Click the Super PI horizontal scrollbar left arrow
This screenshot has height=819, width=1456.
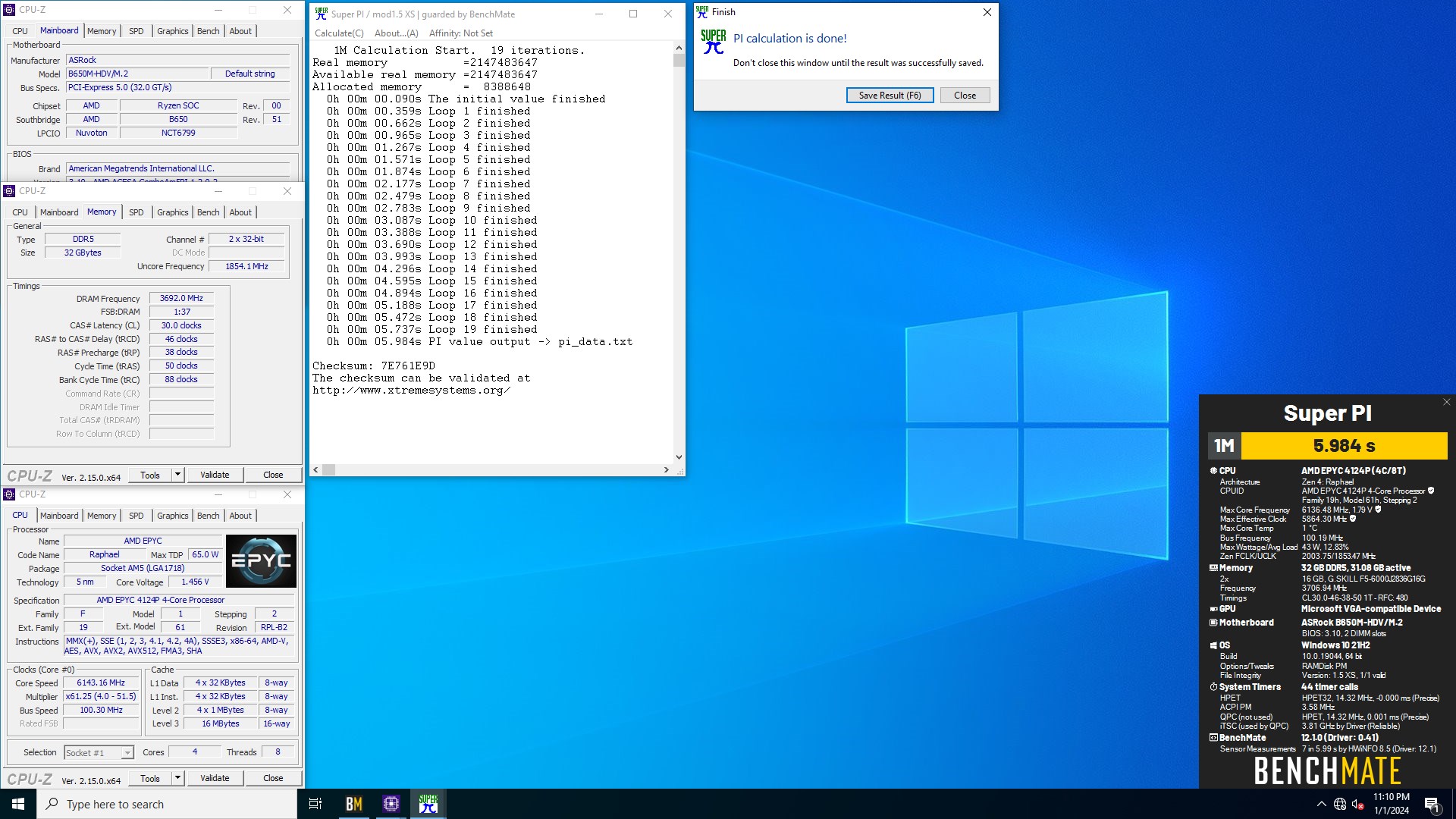[x=316, y=470]
